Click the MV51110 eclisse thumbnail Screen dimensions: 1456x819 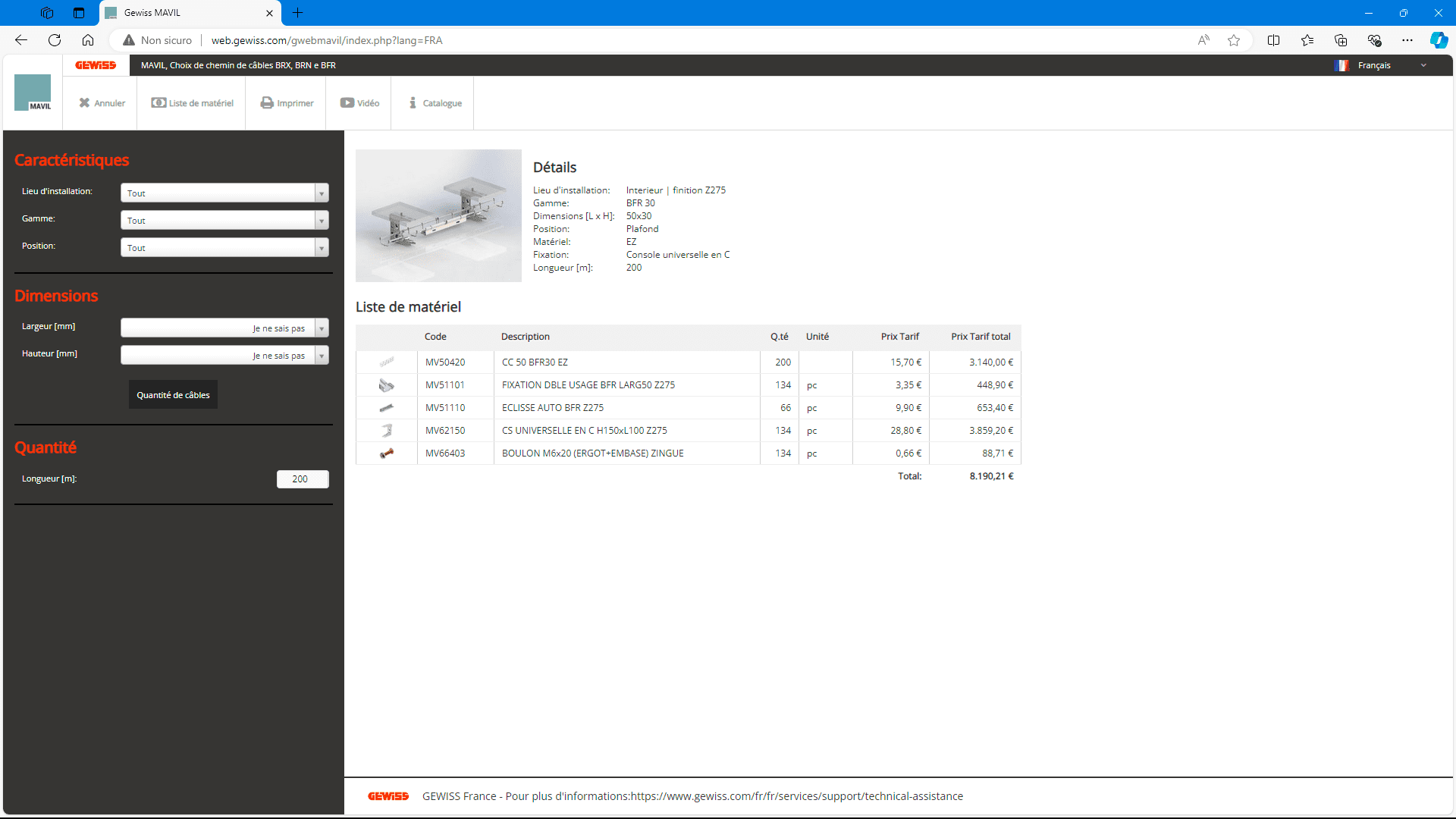pyautogui.click(x=387, y=408)
